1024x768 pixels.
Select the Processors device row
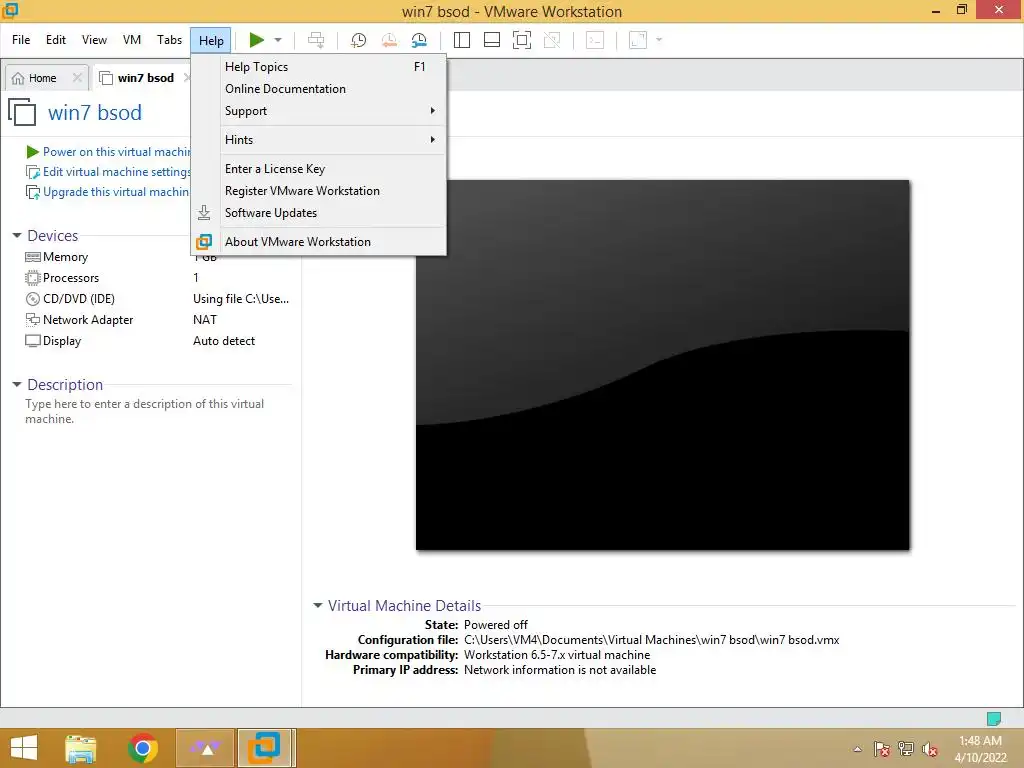tap(157, 278)
